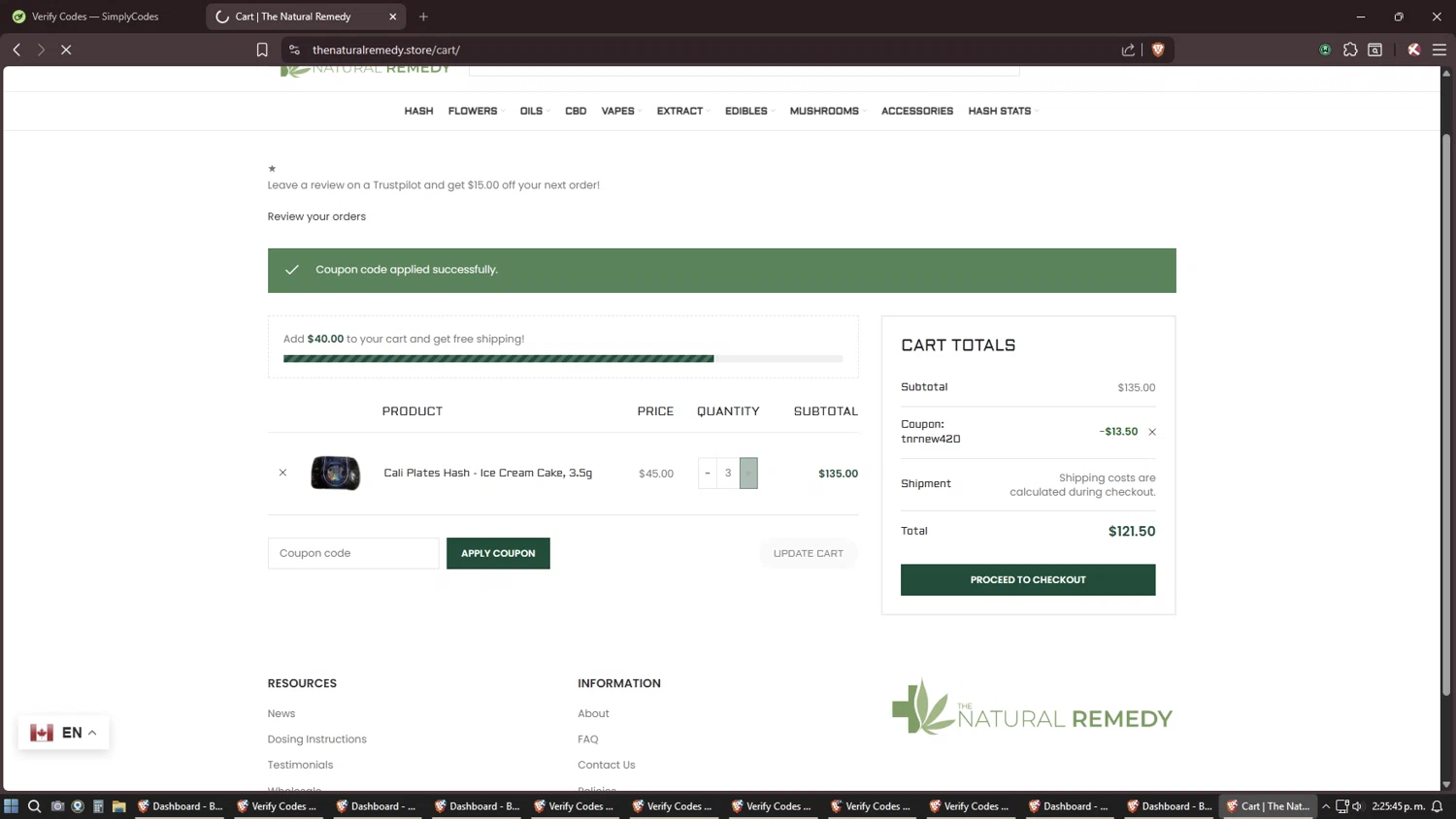
Task: Open the browser hamburger main menu
Action: click(x=1439, y=49)
